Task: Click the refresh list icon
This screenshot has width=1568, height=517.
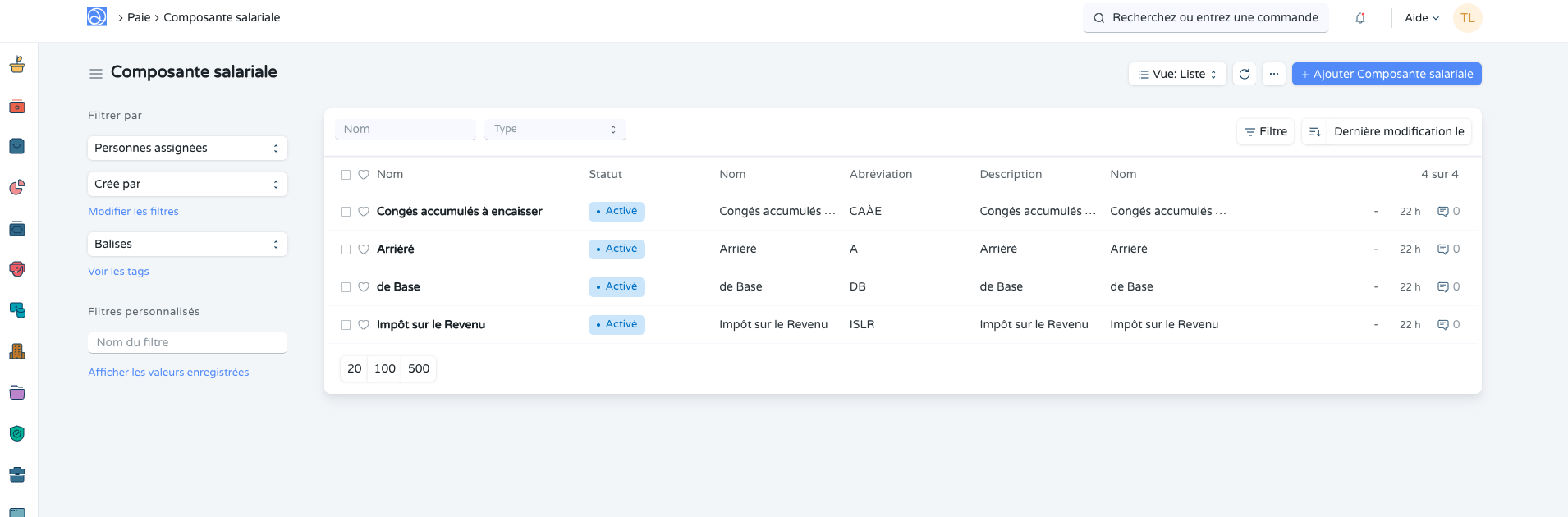Action: tap(1245, 74)
